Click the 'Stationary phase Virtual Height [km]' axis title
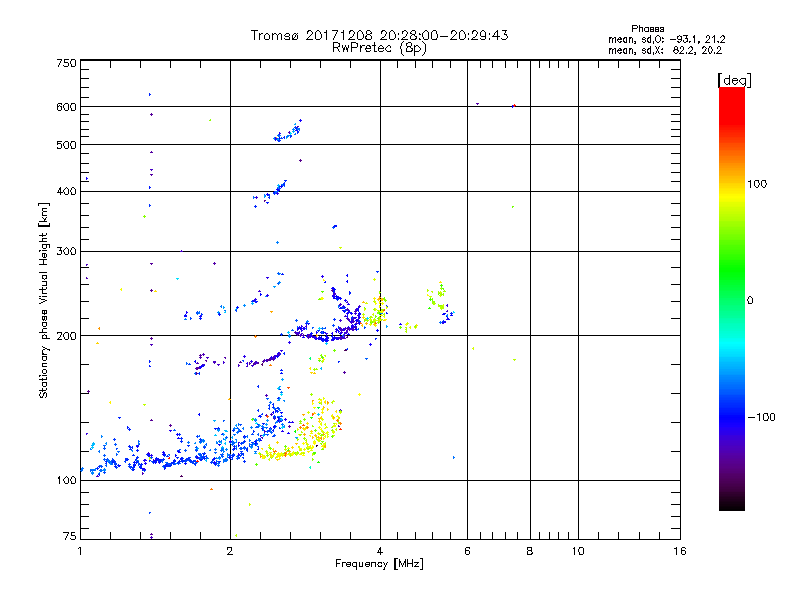The width and height of the screenshot is (800, 600). click(x=44, y=300)
